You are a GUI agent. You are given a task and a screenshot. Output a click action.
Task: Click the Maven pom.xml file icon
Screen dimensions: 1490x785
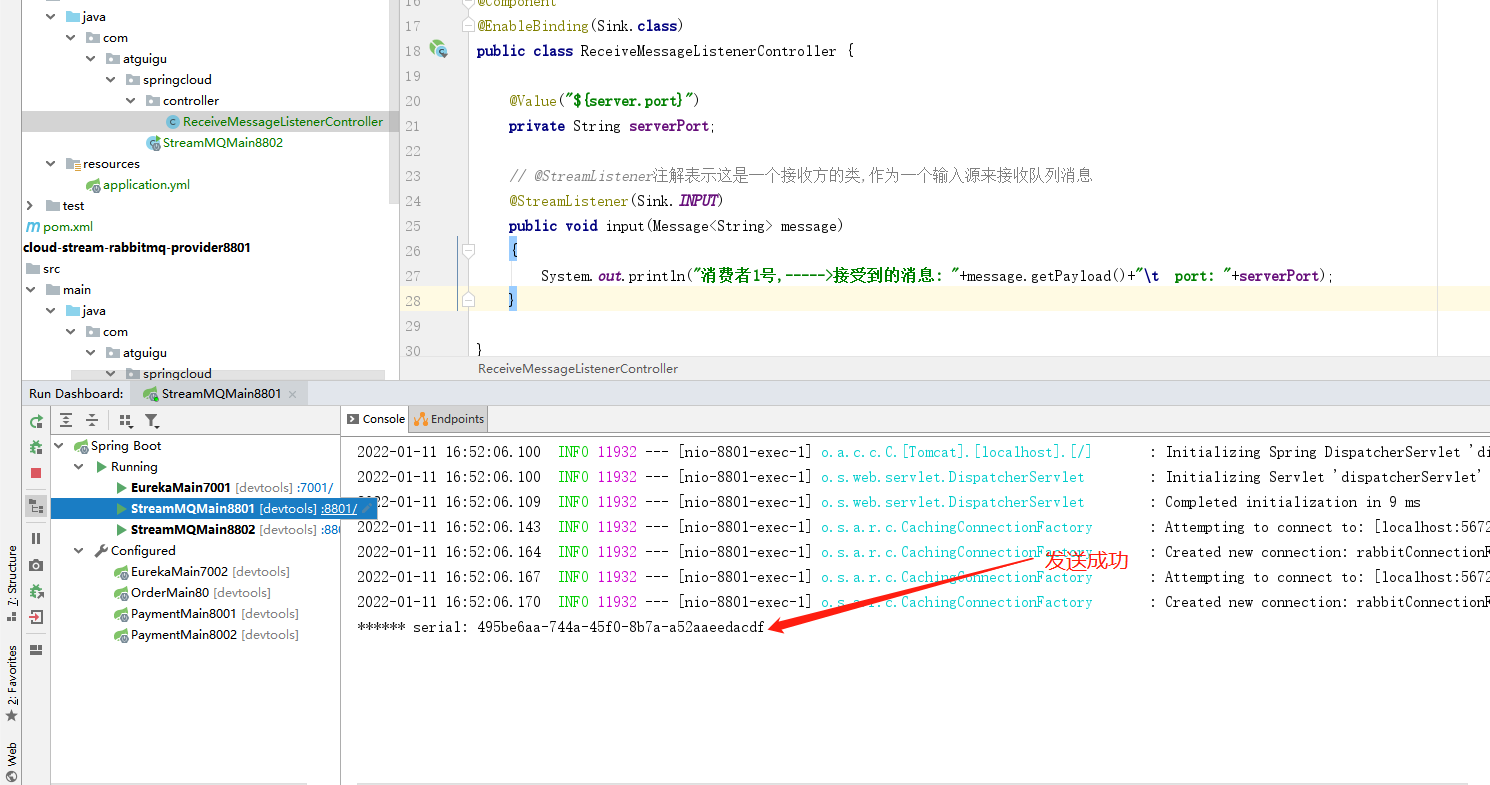[33, 227]
